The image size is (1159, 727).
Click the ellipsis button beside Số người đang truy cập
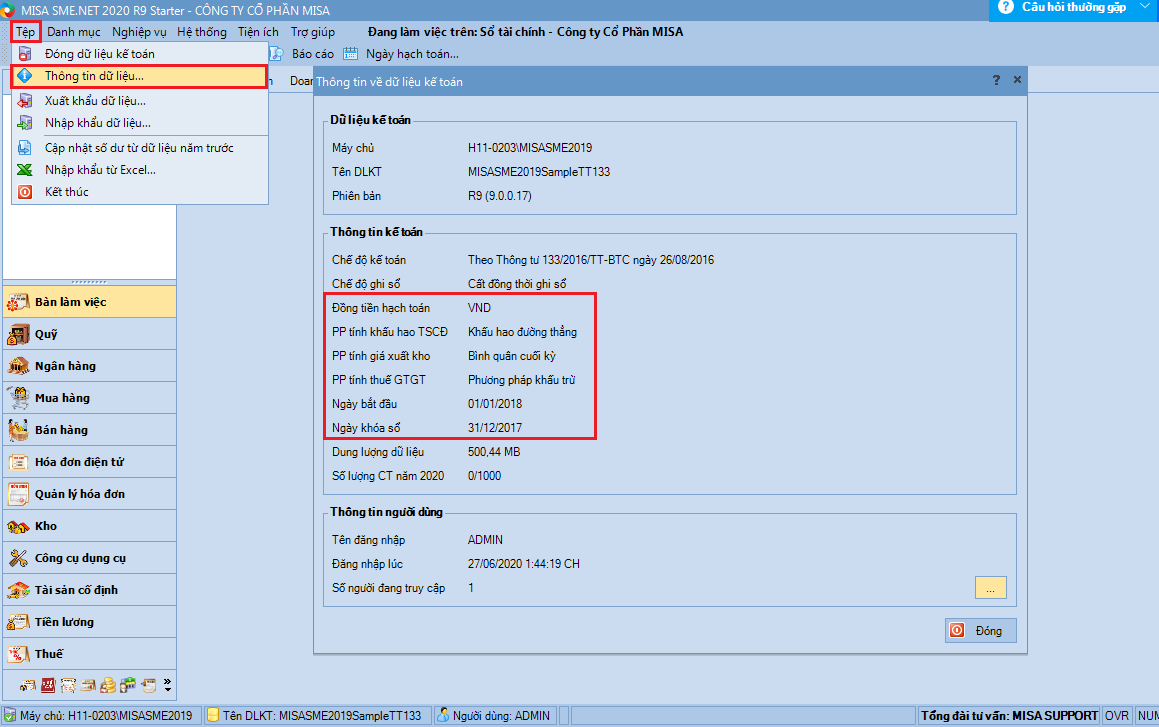(x=990, y=588)
